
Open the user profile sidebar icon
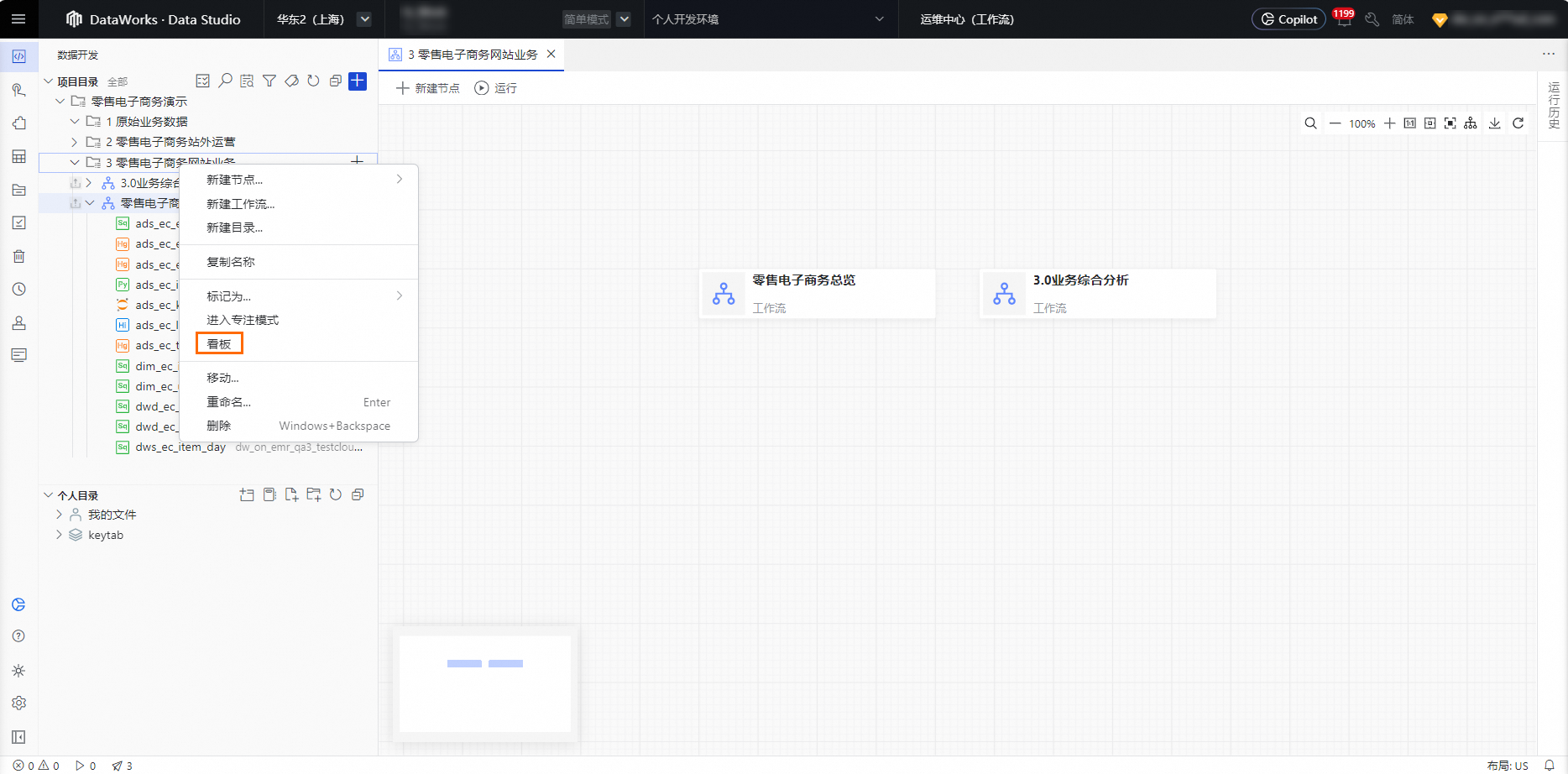point(18,322)
